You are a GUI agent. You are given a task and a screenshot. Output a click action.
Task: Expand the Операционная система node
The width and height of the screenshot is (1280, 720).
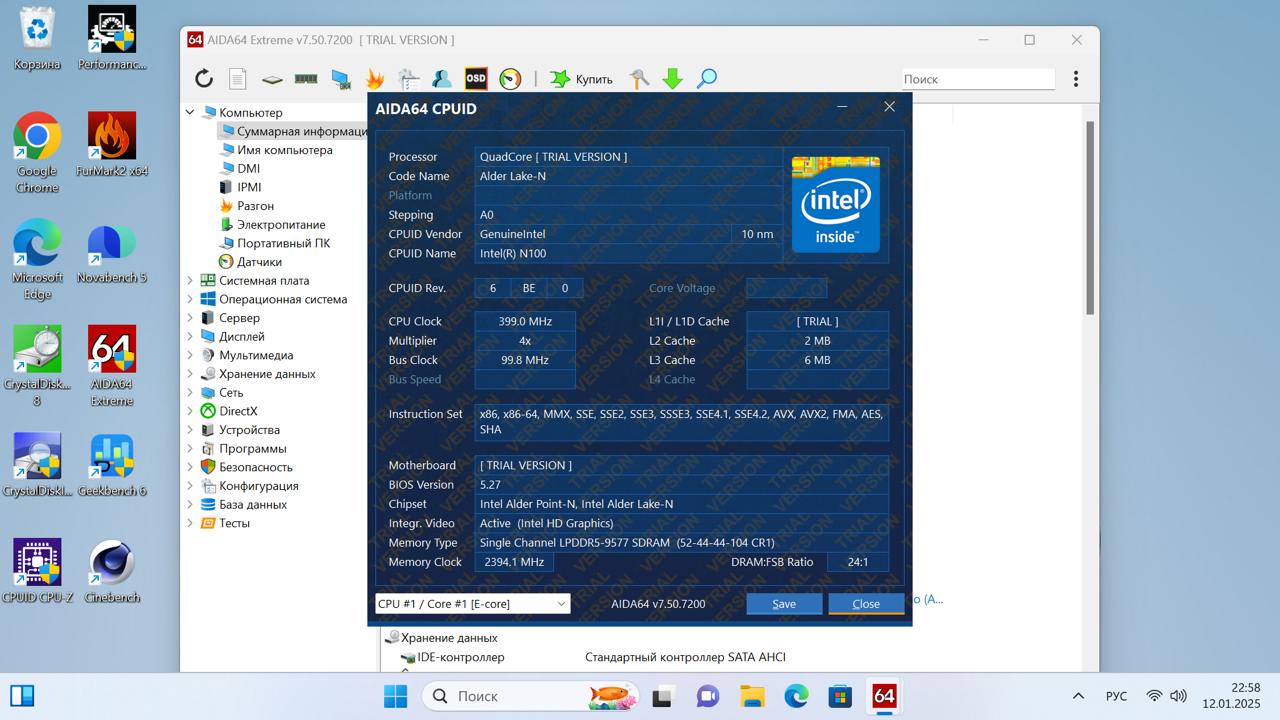(x=190, y=299)
